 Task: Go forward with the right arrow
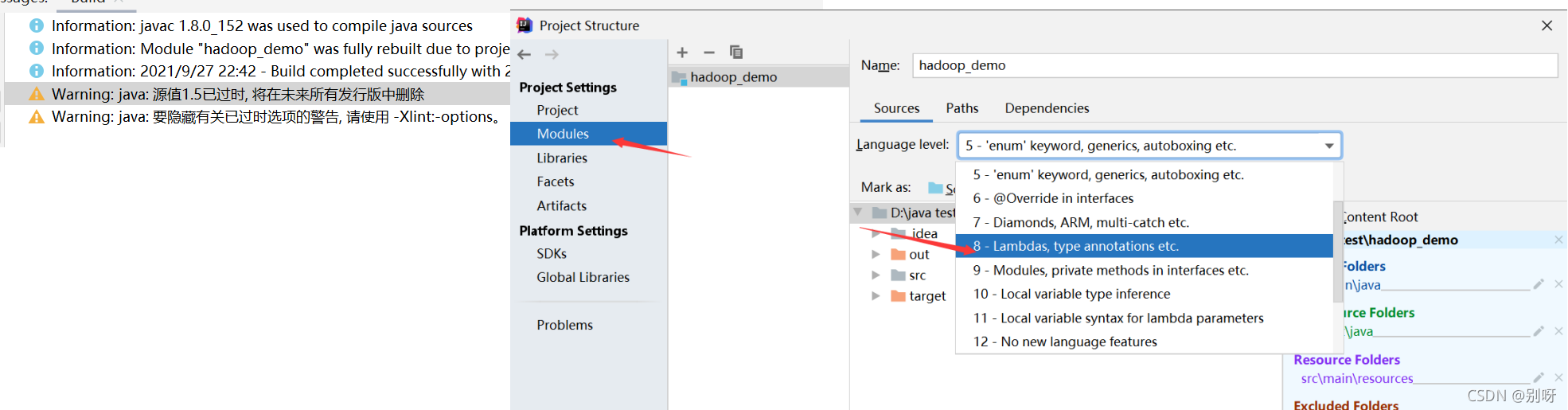coord(552,54)
